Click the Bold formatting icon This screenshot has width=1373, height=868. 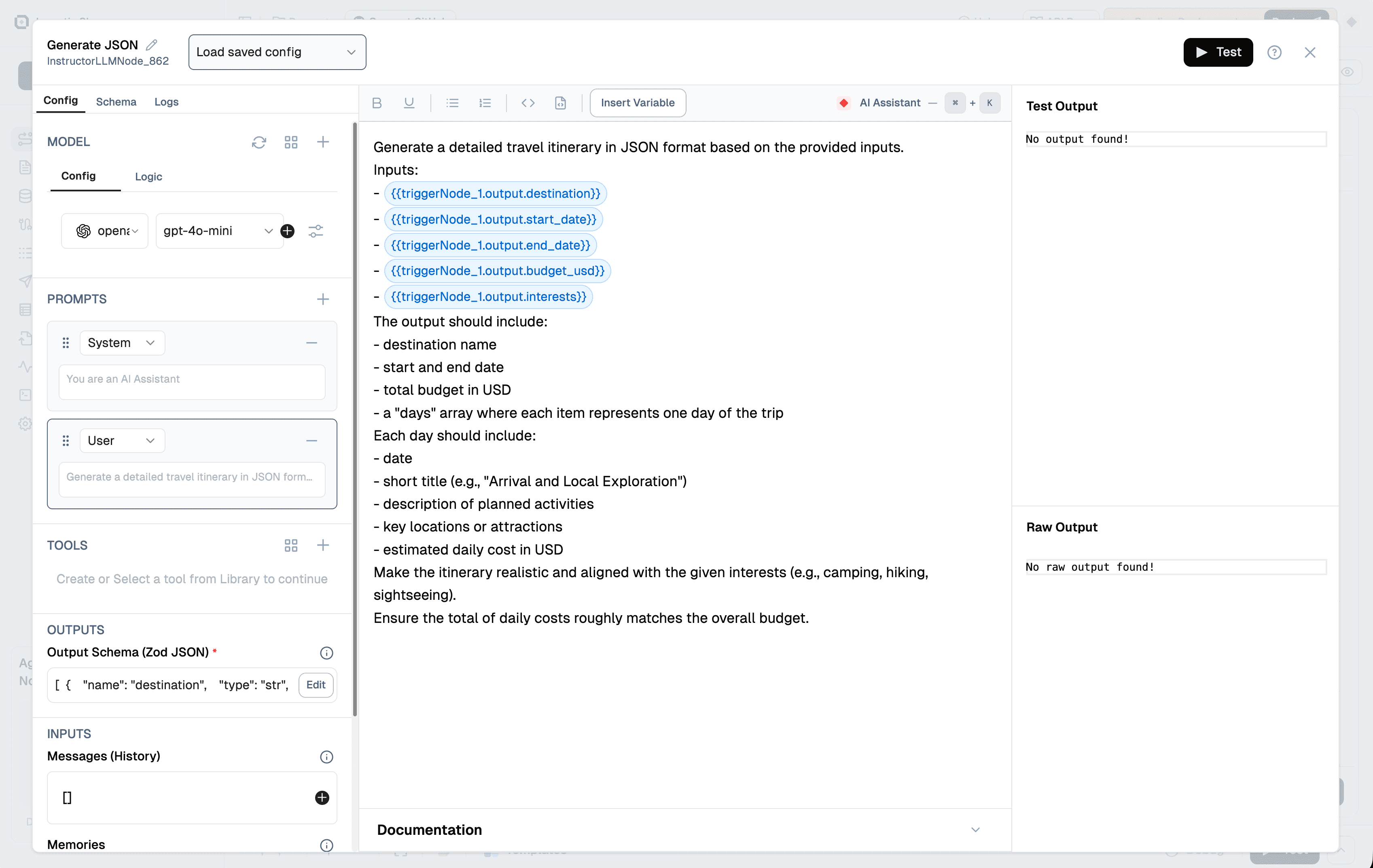(376, 103)
